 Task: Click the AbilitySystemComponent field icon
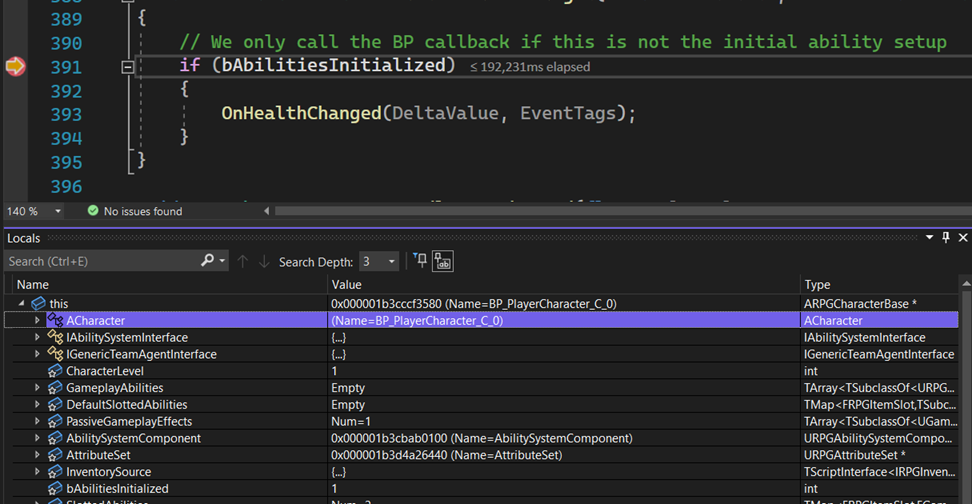[x=55, y=438]
